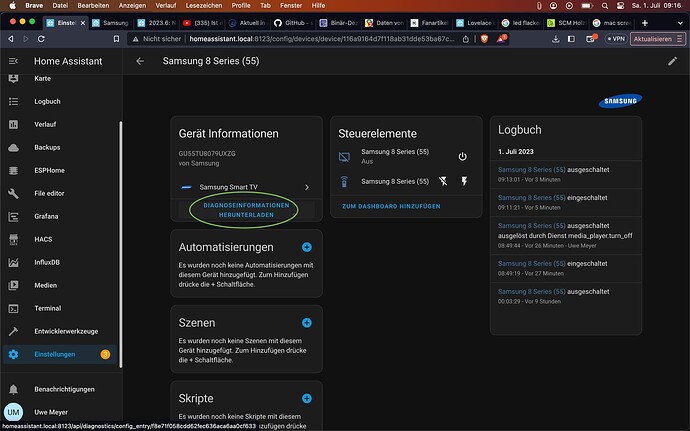
Task: Add a scene with the plus button
Action: coord(307,323)
